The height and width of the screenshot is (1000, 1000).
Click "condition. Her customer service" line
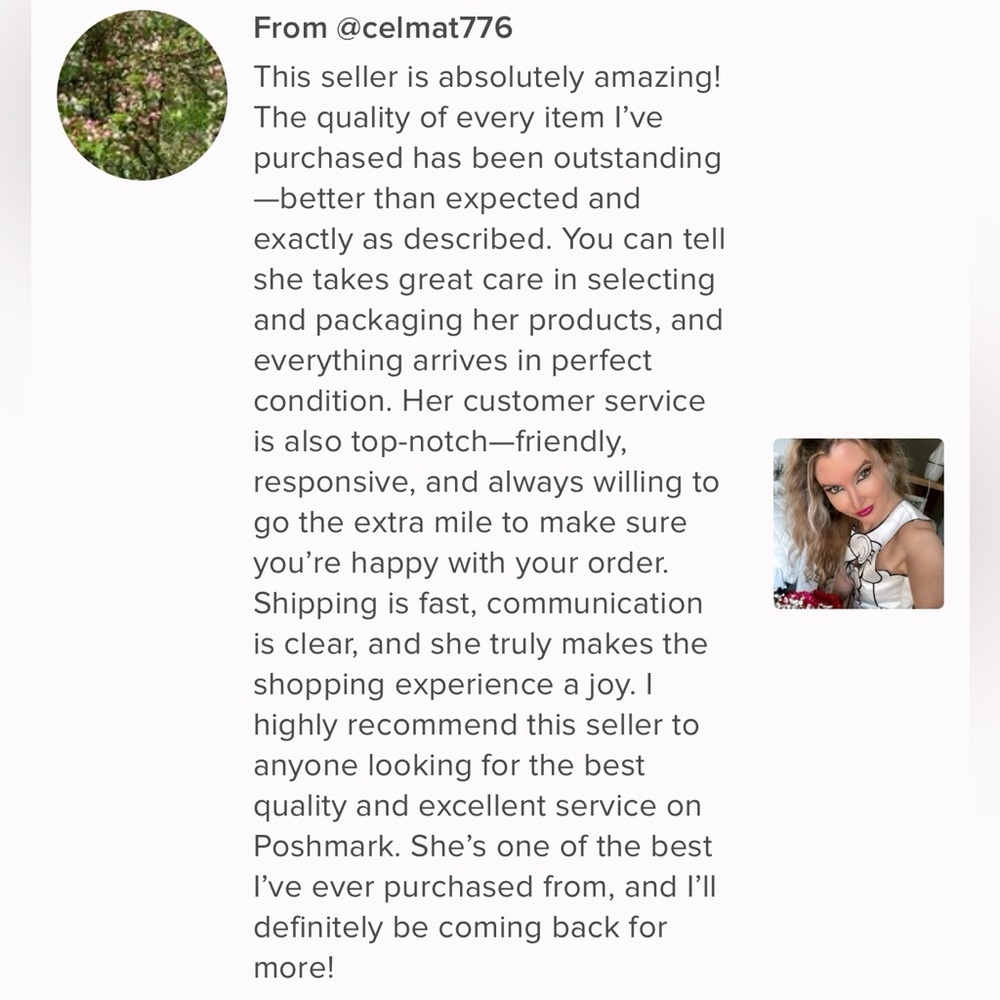(x=479, y=401)
